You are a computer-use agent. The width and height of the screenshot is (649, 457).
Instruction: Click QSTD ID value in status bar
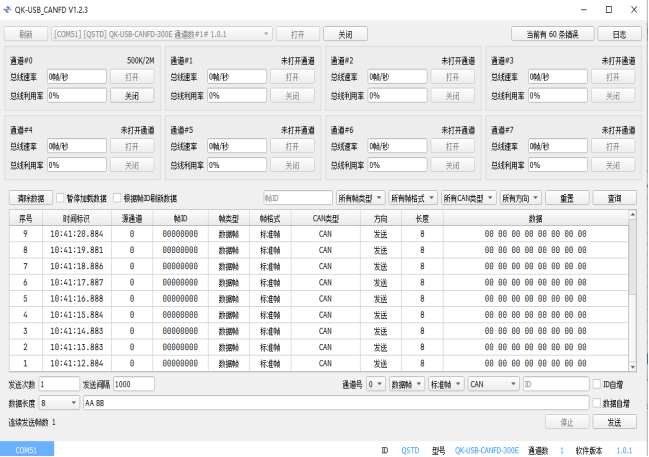click(410, 450)
